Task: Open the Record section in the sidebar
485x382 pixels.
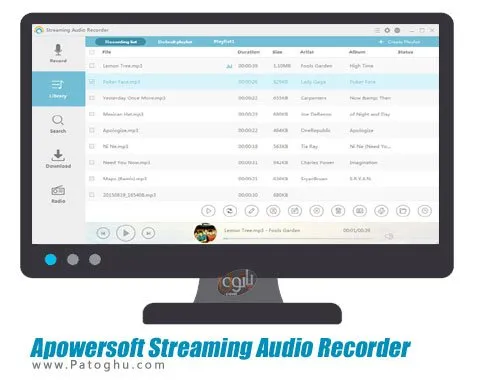Action: tap(58, 54)
